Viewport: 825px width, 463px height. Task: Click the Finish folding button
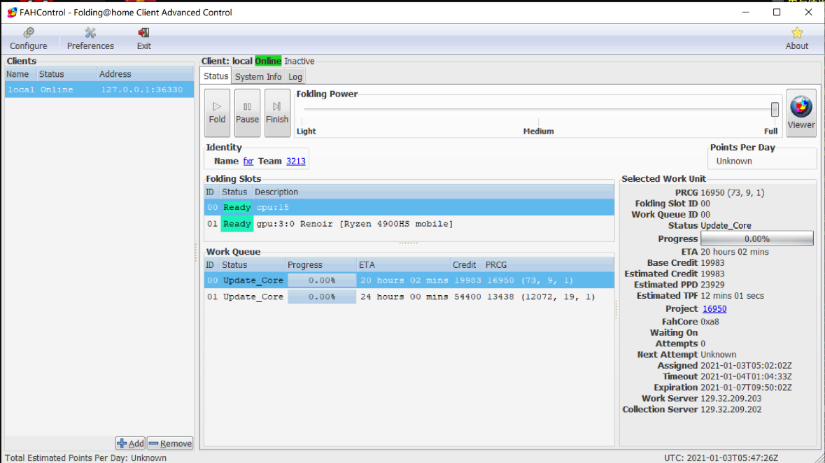tap(277, 113)
